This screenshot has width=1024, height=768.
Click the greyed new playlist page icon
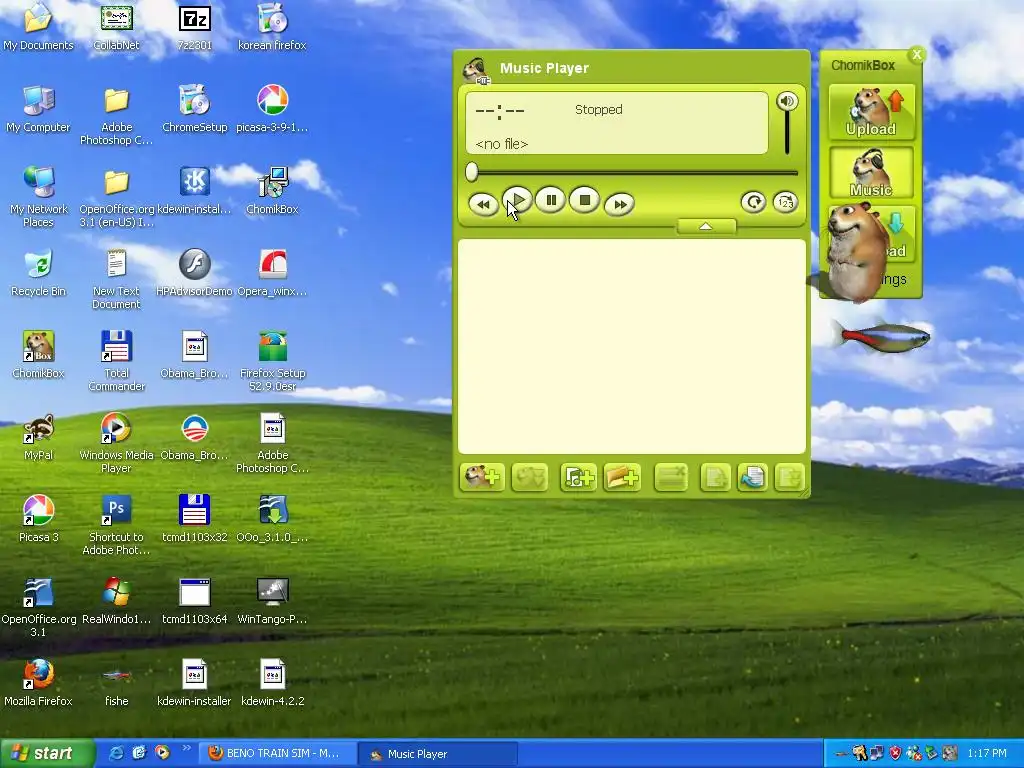pos(715,477)
